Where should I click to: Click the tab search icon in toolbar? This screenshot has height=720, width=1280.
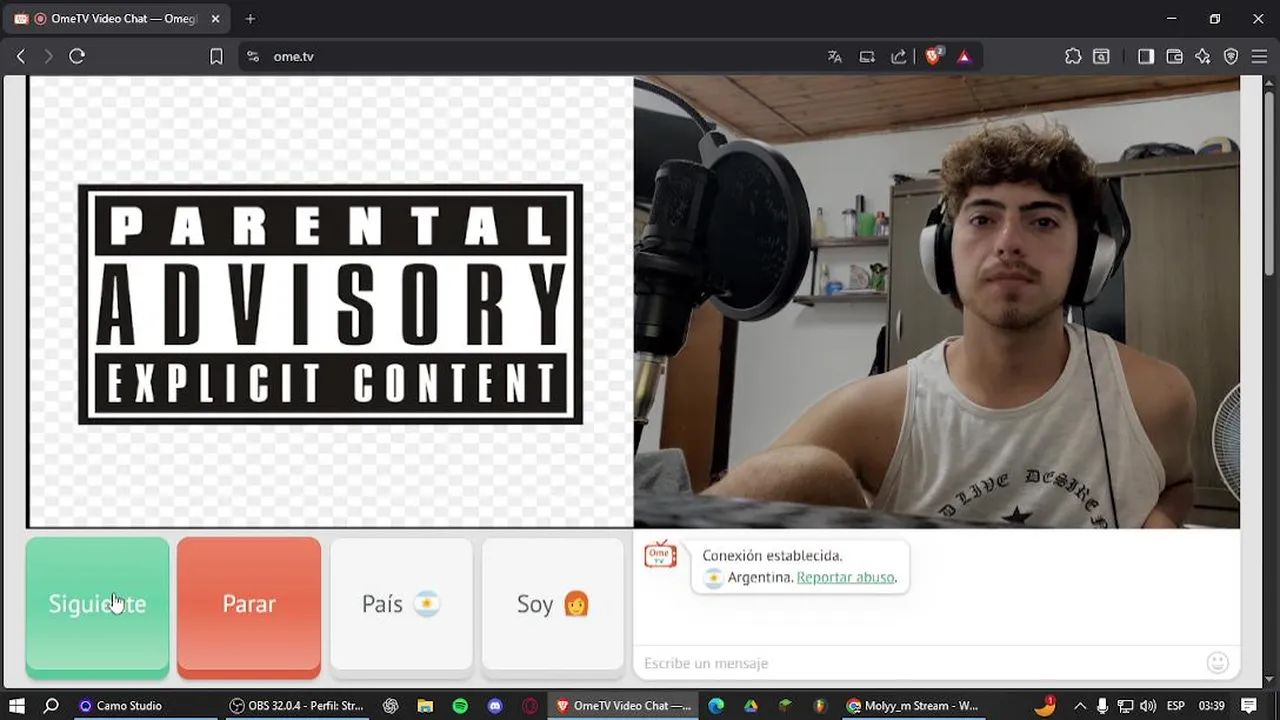coord(1101,57)
